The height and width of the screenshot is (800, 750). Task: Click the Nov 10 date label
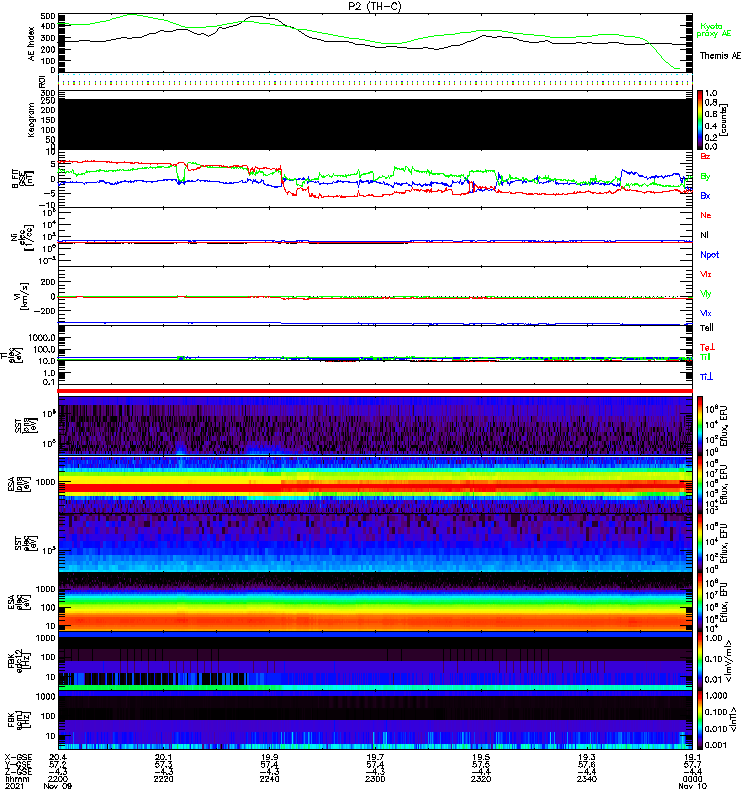[692, 786]
